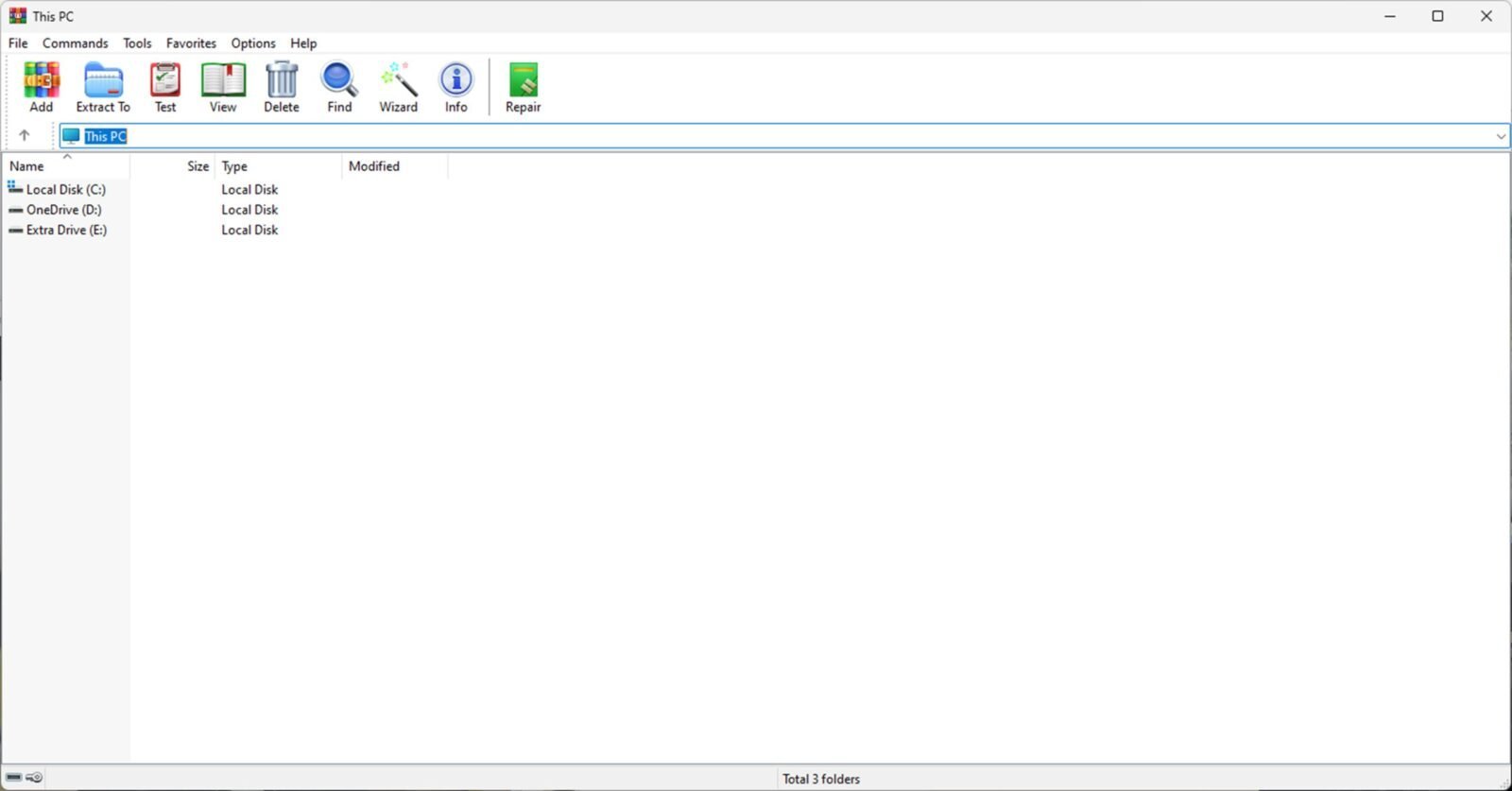Select Extra Drive (E:) entry
The height and width of the screenshot is (791, 1512).
(66, 230)
